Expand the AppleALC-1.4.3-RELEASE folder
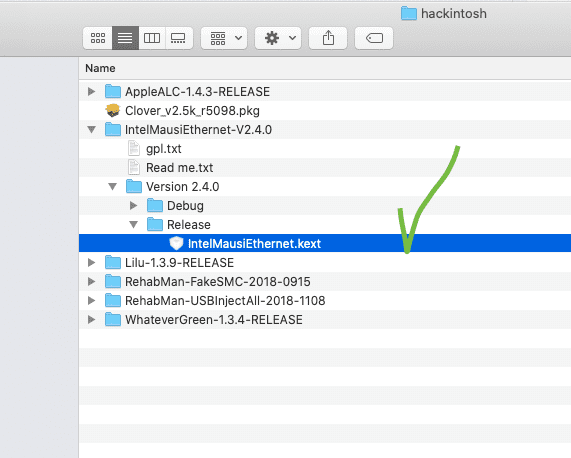 91,91
